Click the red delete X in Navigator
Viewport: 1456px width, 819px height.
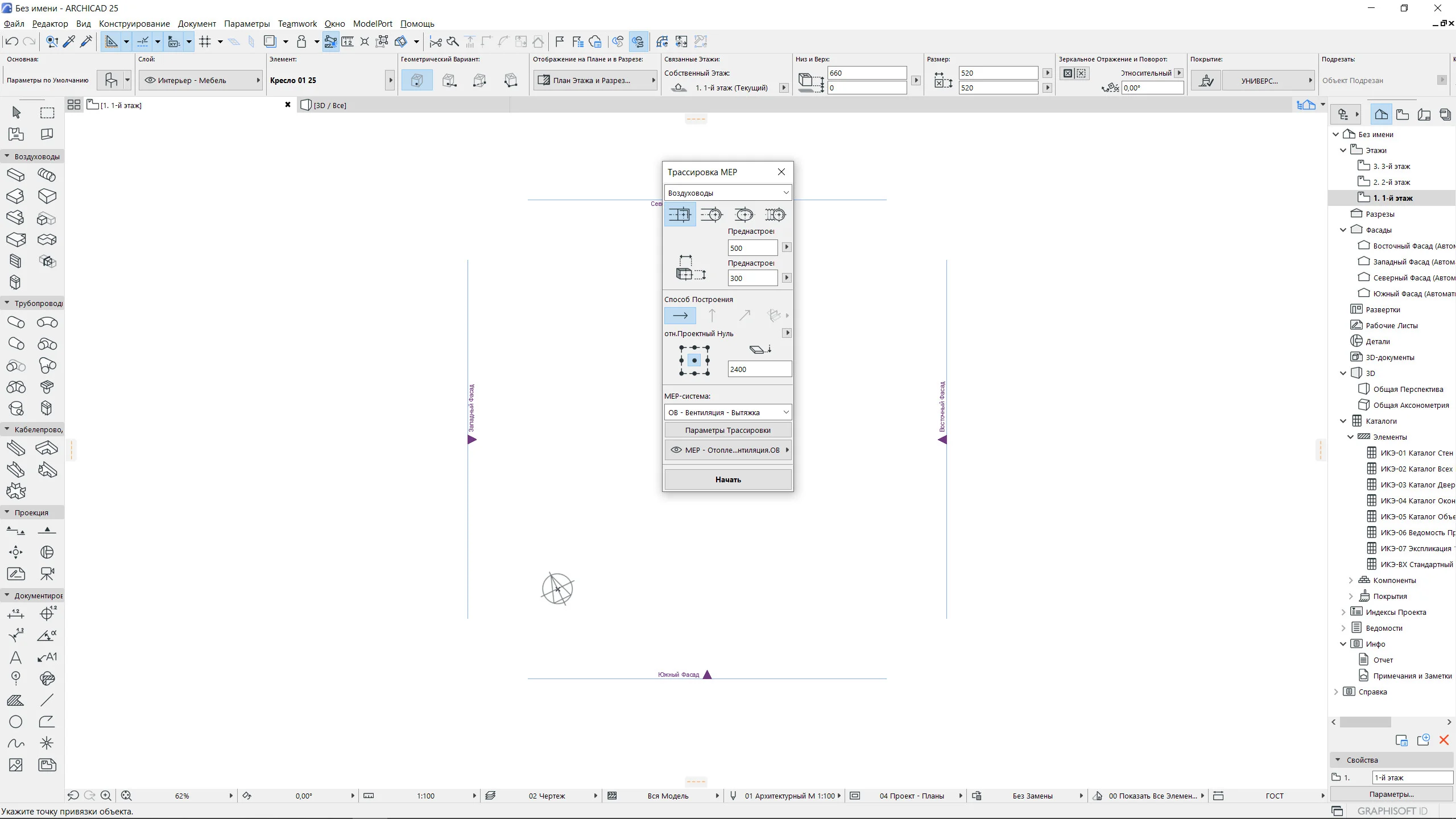point(1443,740)
